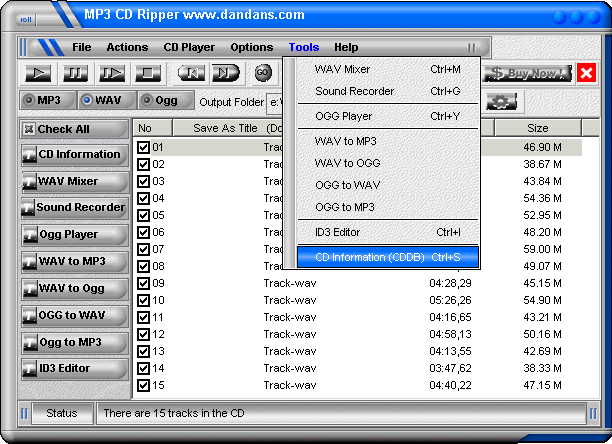Uncheck track 07 checkbox
Image resolution: width=612 pixels, height=444 pixels.
[x=143, y=249]
